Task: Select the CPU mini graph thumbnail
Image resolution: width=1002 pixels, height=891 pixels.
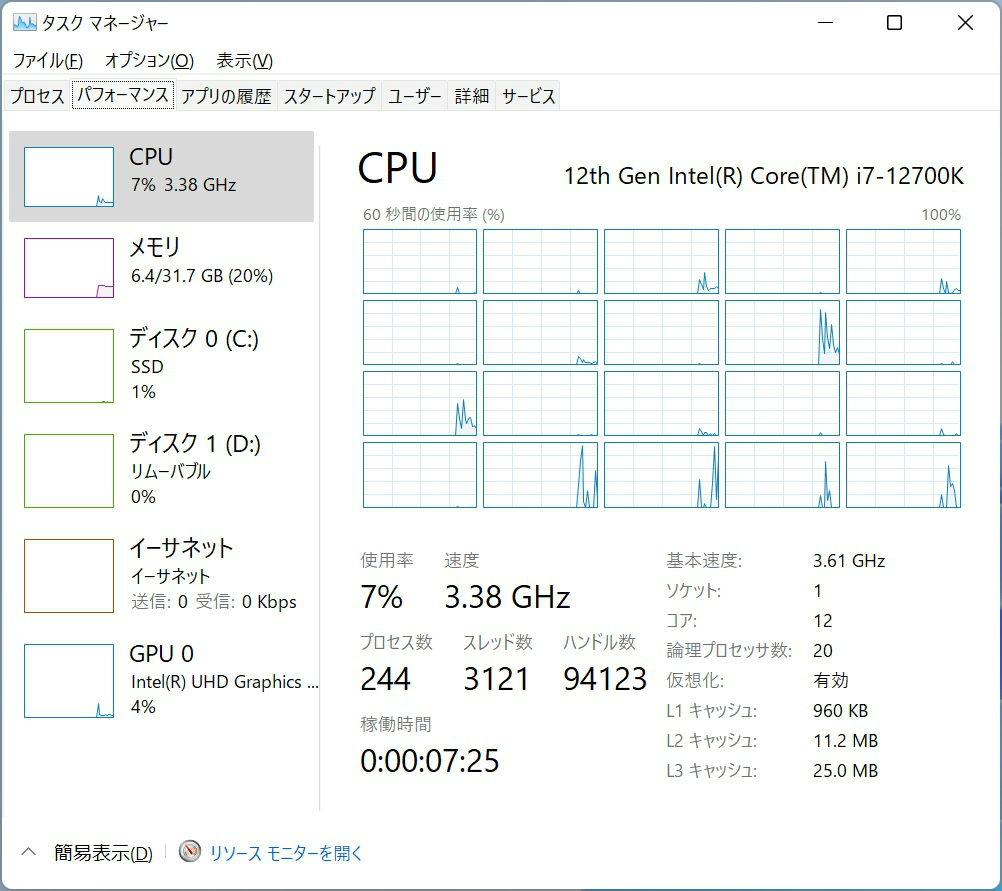Action: (69, 177)
